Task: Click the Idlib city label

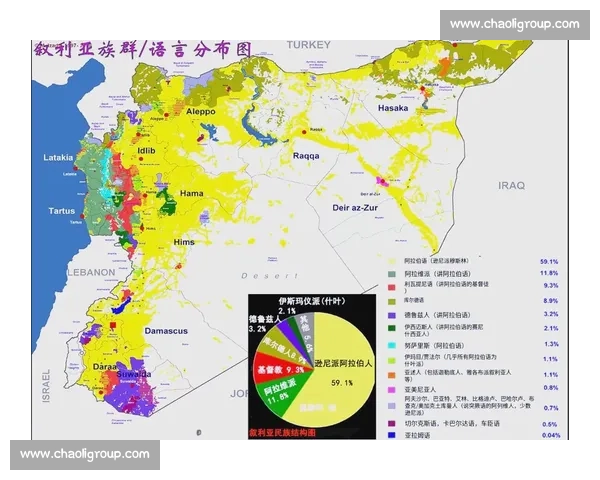Action: tap(147, 151)
